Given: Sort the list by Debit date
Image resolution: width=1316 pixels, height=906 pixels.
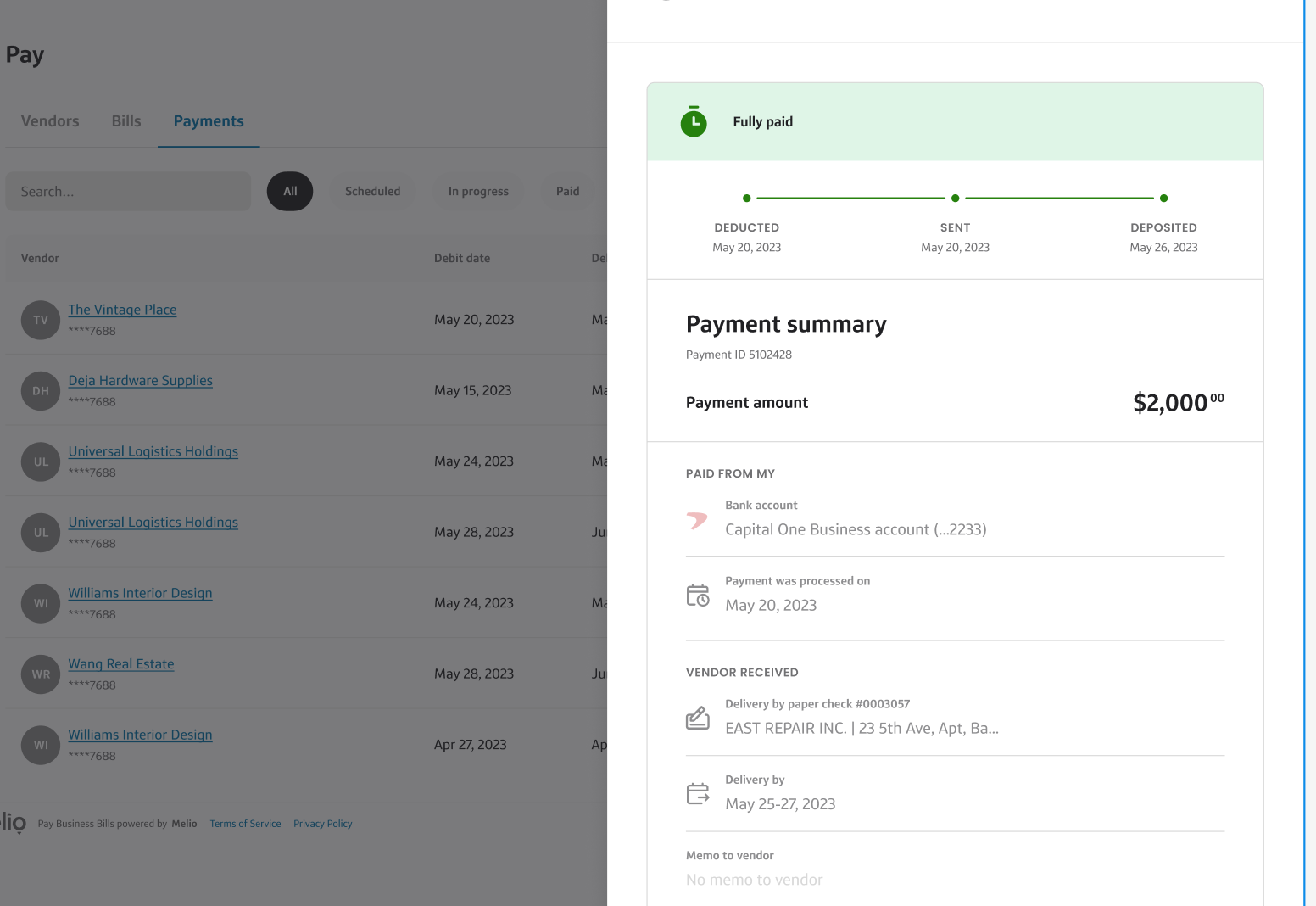Looking at the screenshot, I should (x=462, y=258).
